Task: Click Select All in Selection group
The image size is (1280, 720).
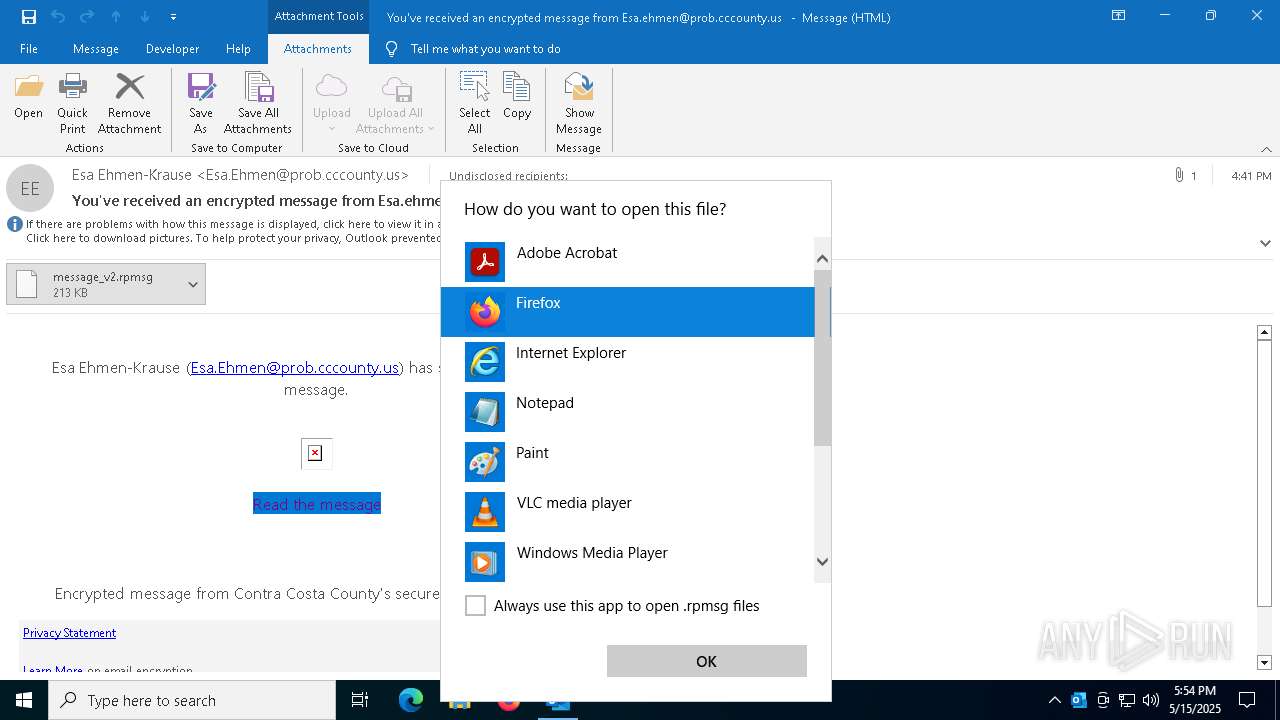Action: tap(475, 104)
